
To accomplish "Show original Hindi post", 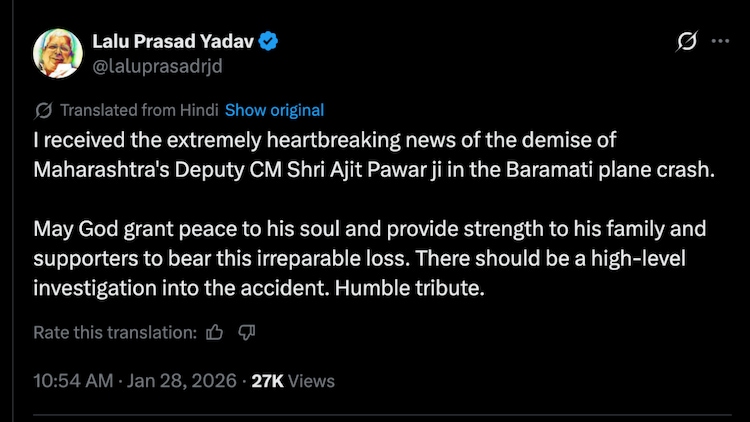I will point(274,110).
